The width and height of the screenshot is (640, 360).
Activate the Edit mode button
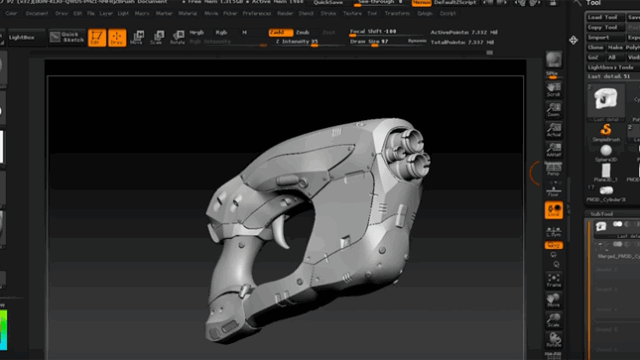(x=97, y=38)
